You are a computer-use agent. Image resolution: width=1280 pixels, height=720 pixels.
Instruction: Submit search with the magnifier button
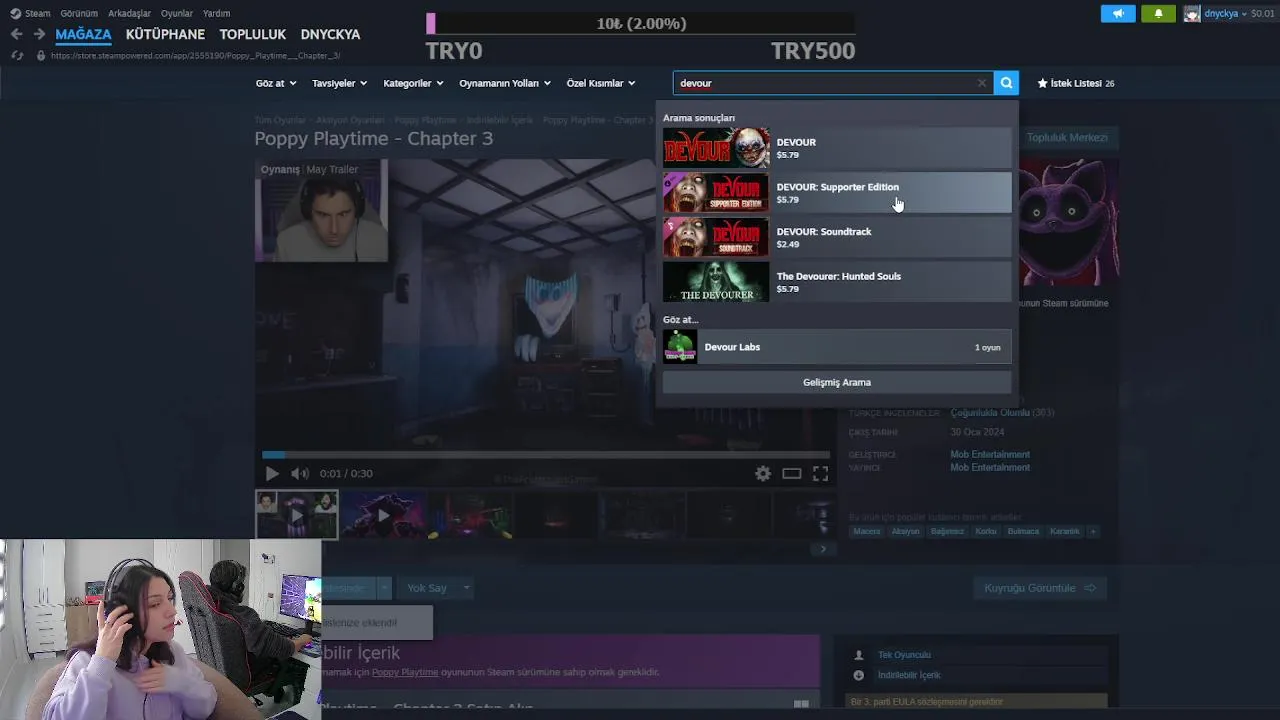pos(1006,83)
